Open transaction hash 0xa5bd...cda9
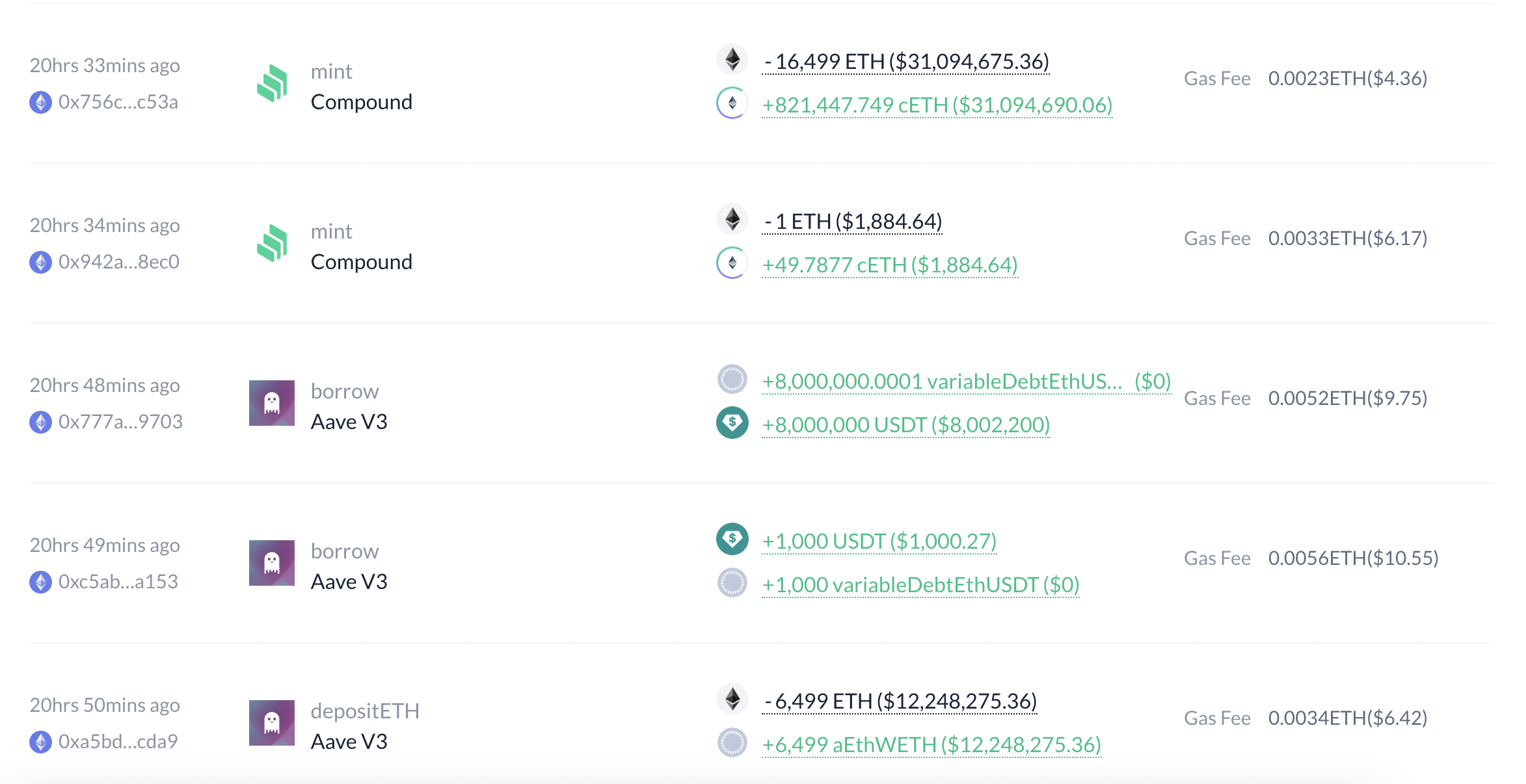The height and width of the screenshot is (784, 1526). coord(118,742)
